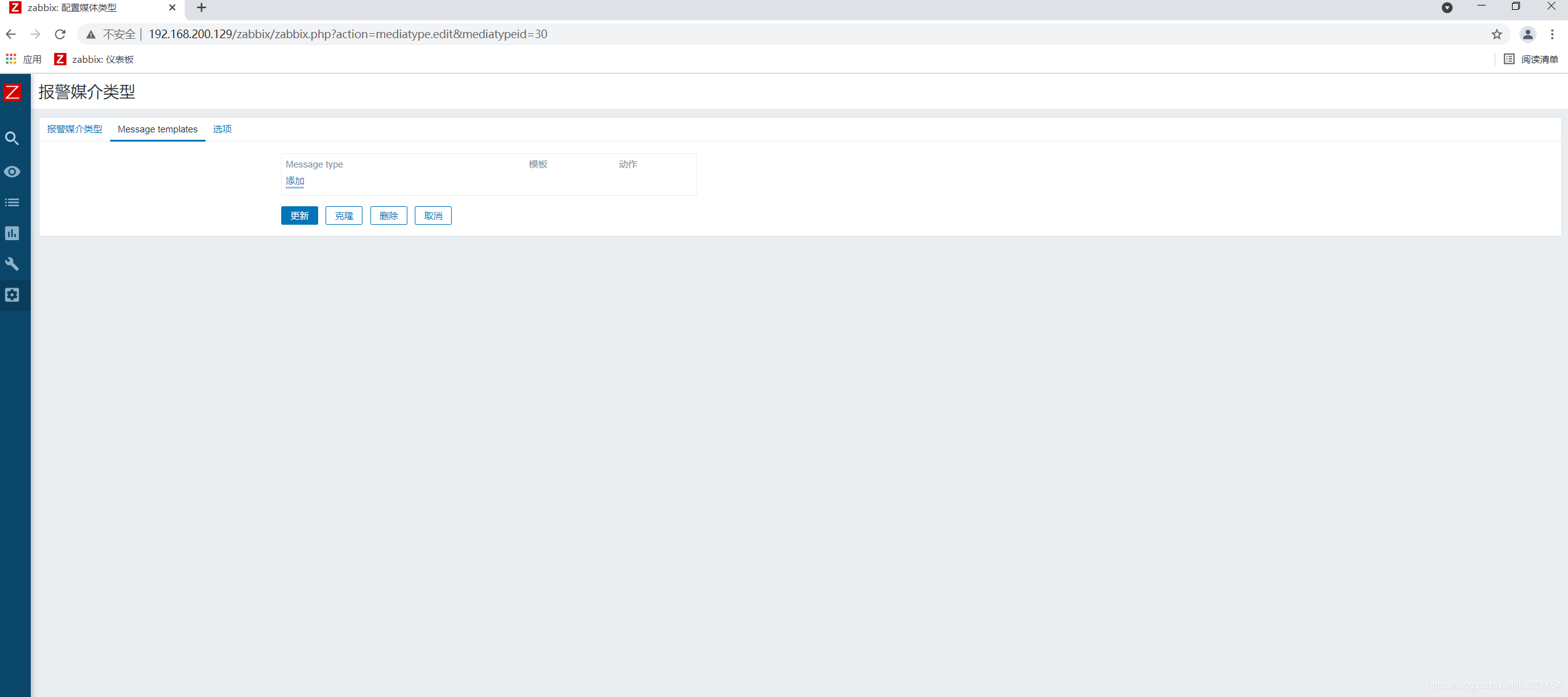This screenshot has height=697, width=1568.
Task: Open the Reports bar chart icon
Action: tap(12, 233)
